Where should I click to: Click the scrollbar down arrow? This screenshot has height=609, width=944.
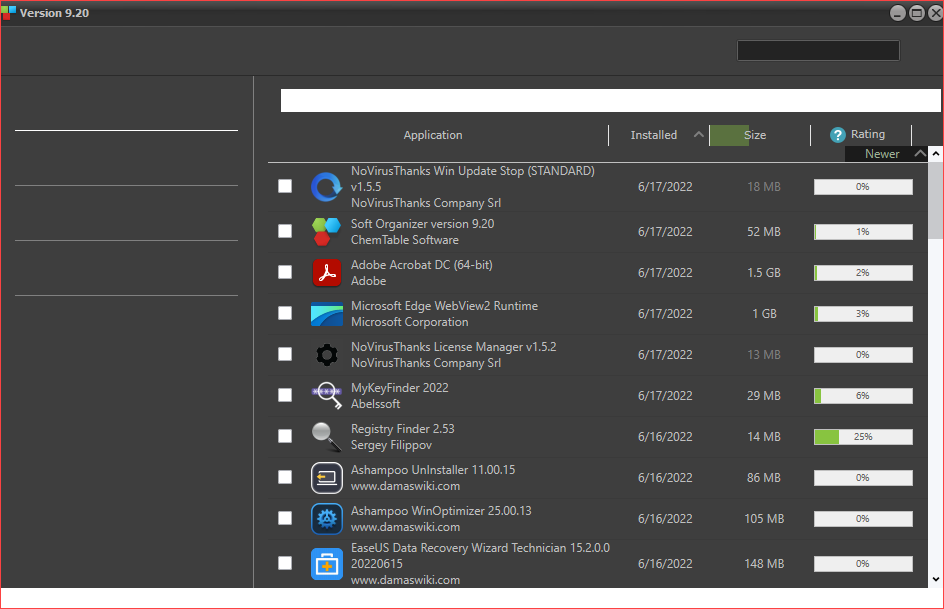click(936, 580)
